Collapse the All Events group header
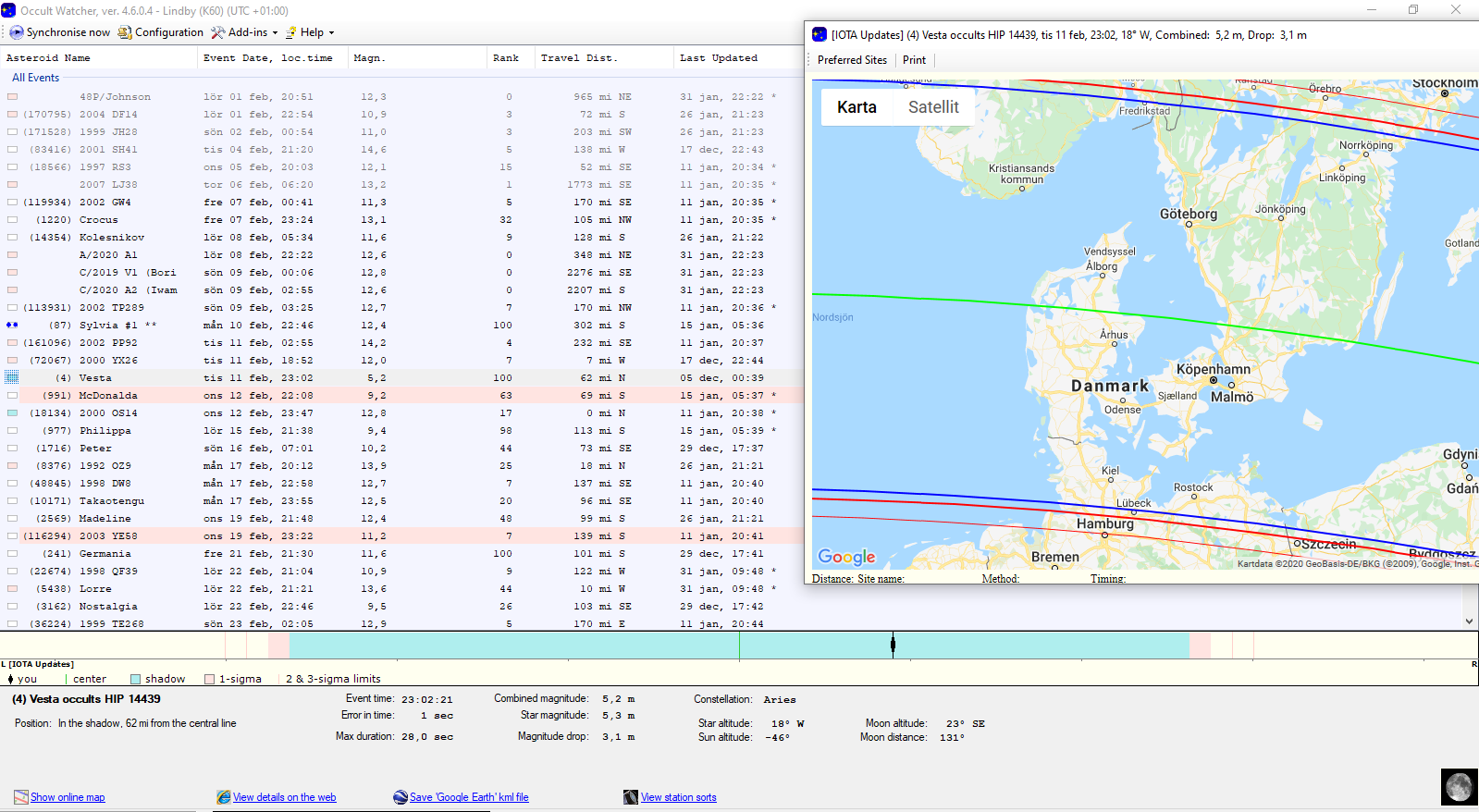 pos(35,78)
